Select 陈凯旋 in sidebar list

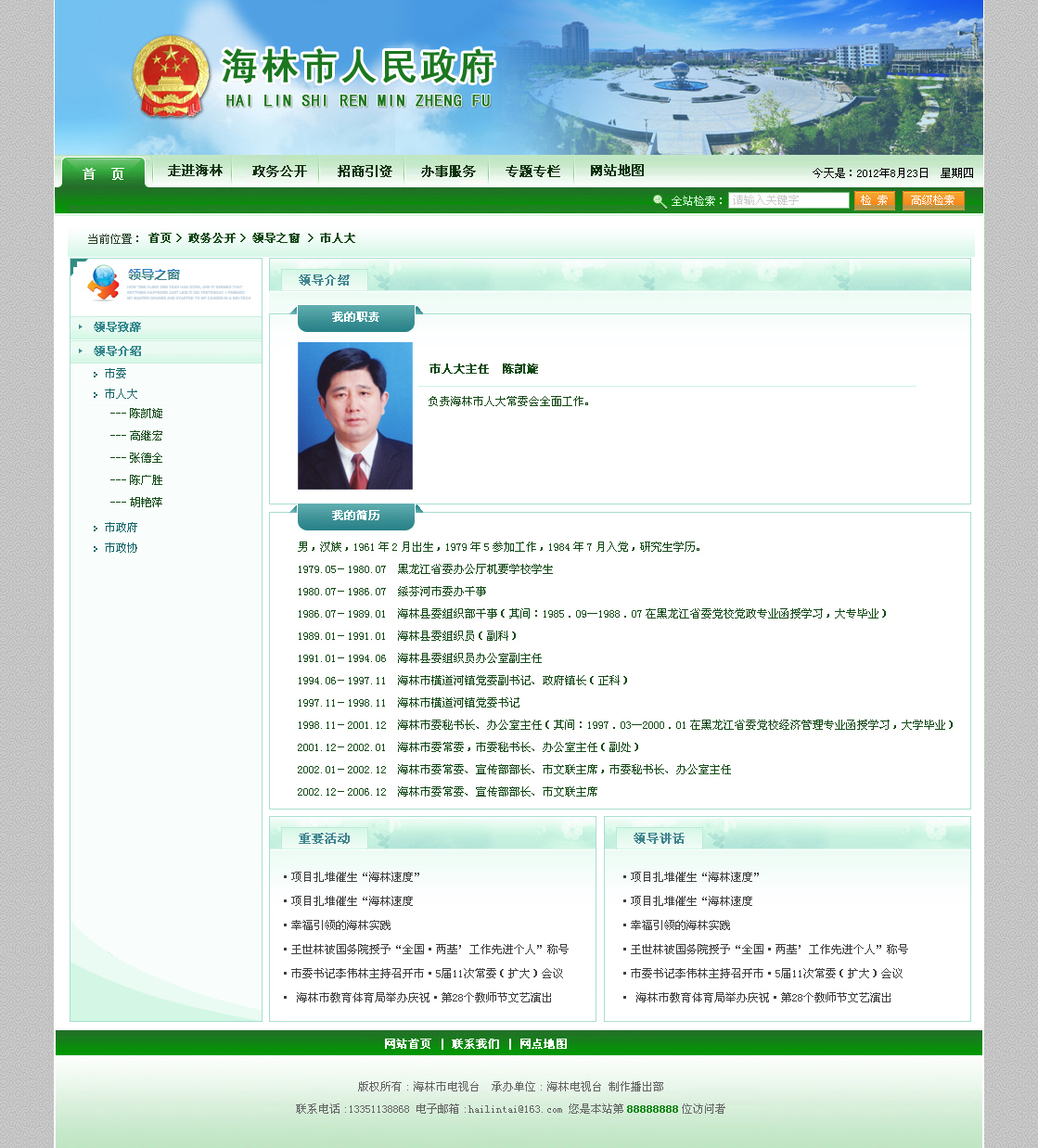pyautogui.click(x=146, y=414)
